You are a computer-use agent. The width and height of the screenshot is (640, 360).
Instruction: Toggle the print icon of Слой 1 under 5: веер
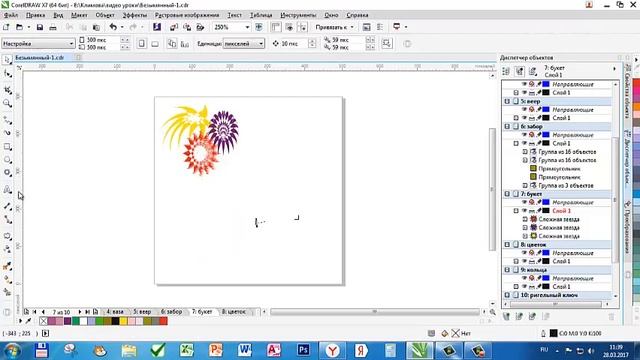(x=532, y=118)
